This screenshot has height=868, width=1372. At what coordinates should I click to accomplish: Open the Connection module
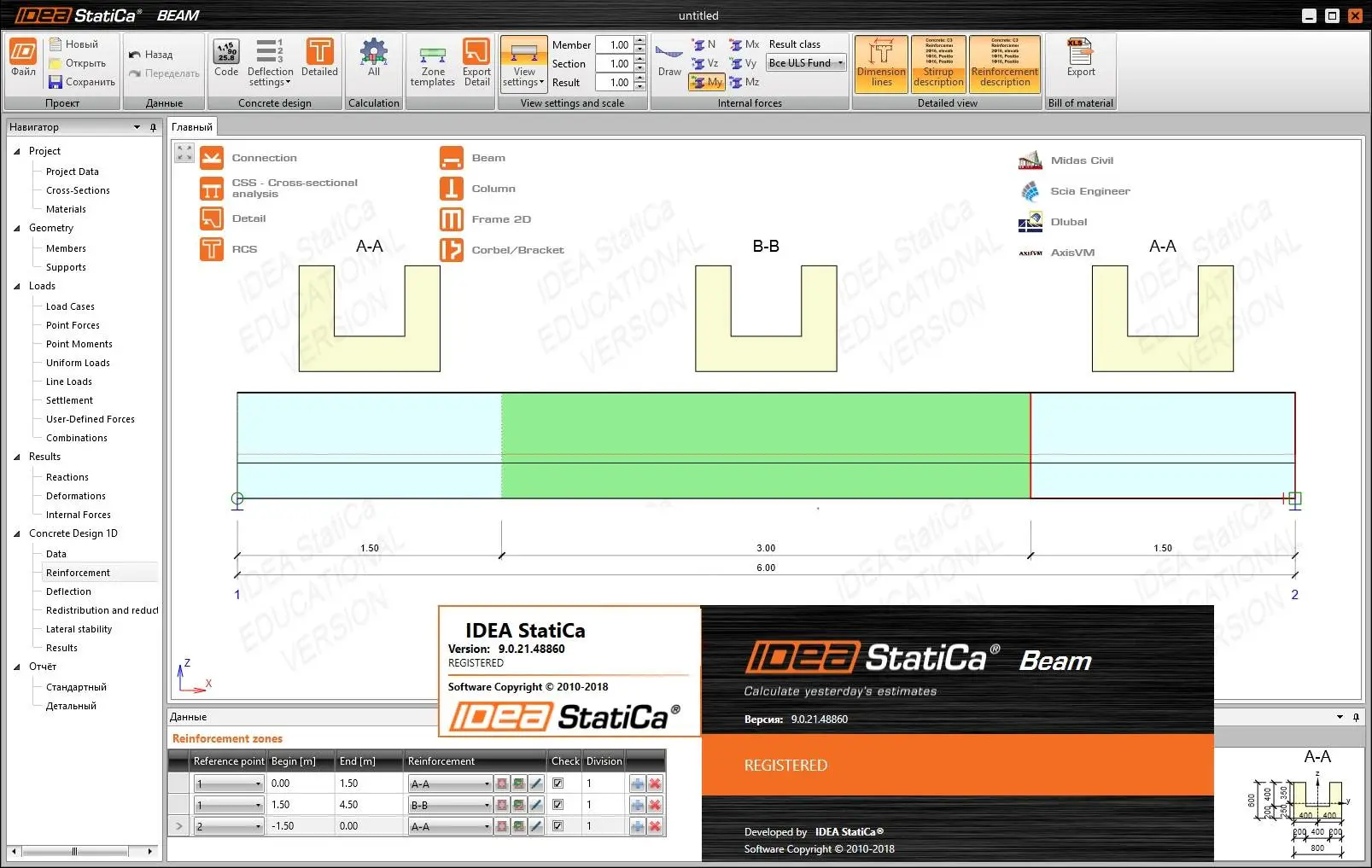click(248, 158)
